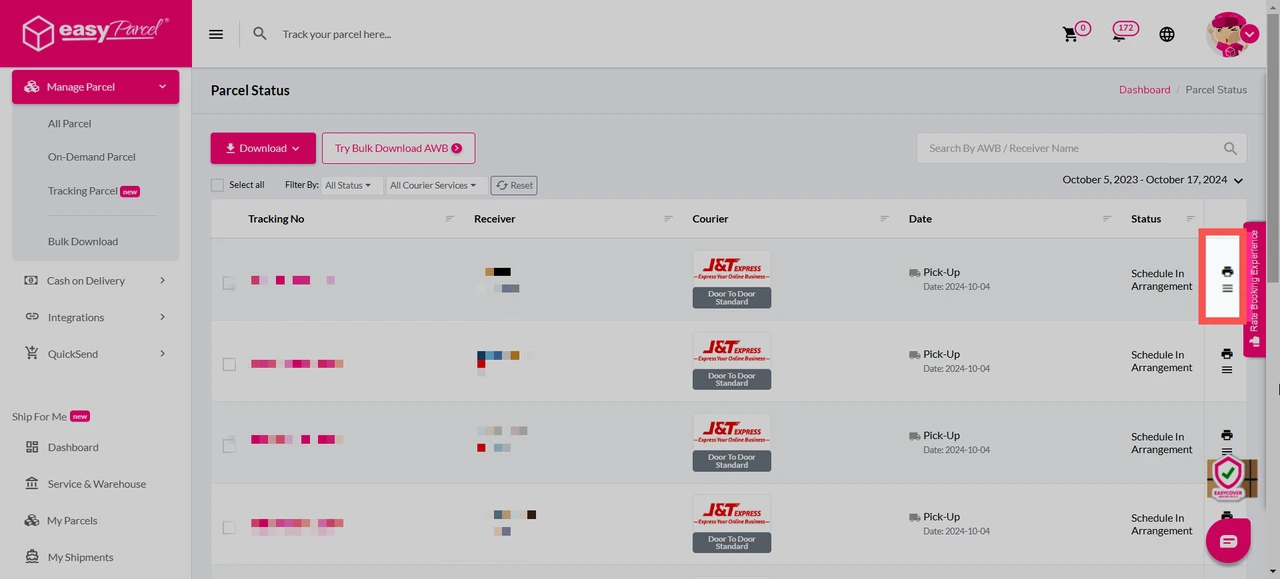This screenshot has height=579, width=1280.
Task: Open the chat support bubble icon
Action: (x=1228, y=541)
